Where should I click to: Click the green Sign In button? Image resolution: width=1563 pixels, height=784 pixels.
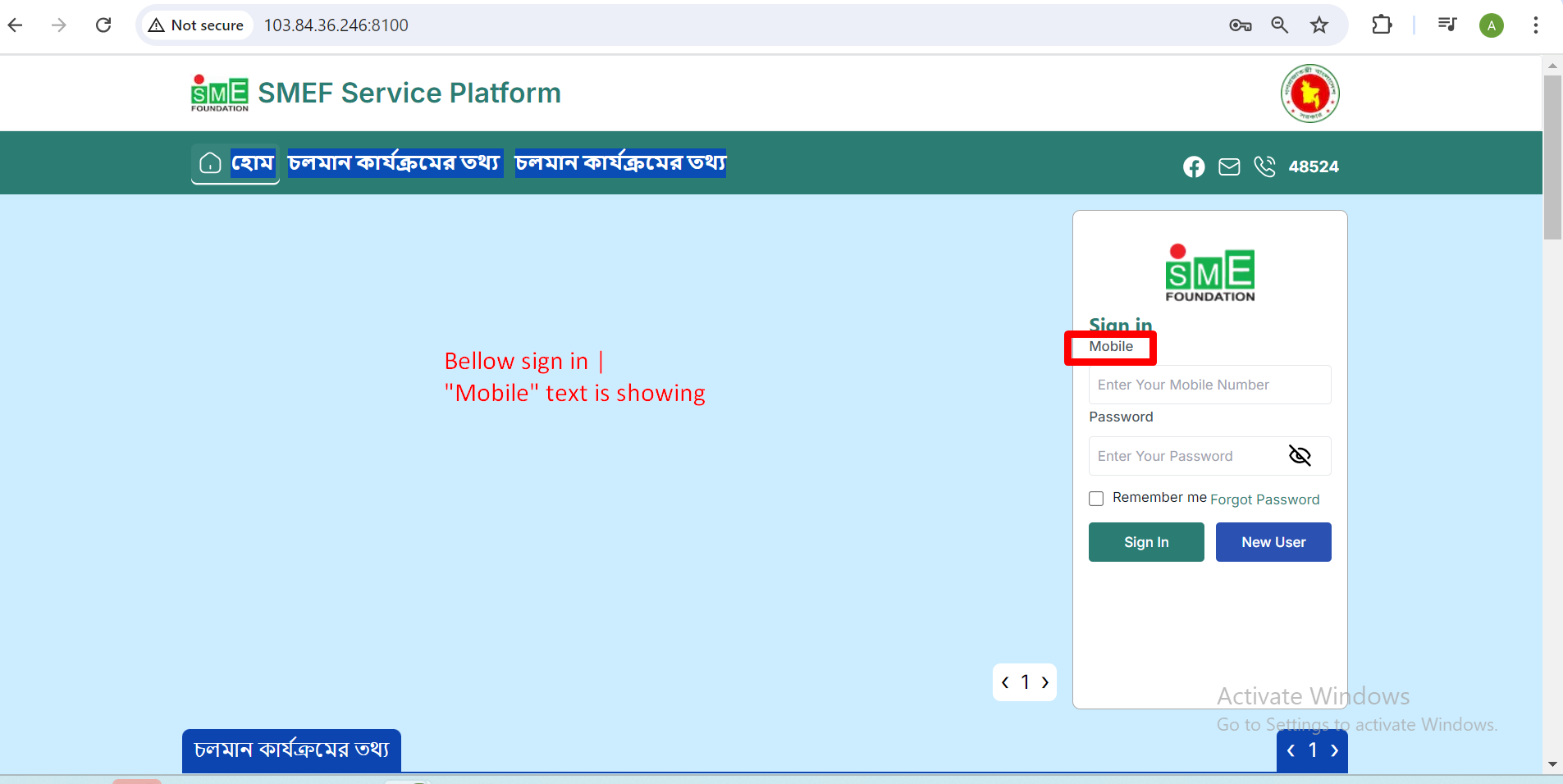1146,542
